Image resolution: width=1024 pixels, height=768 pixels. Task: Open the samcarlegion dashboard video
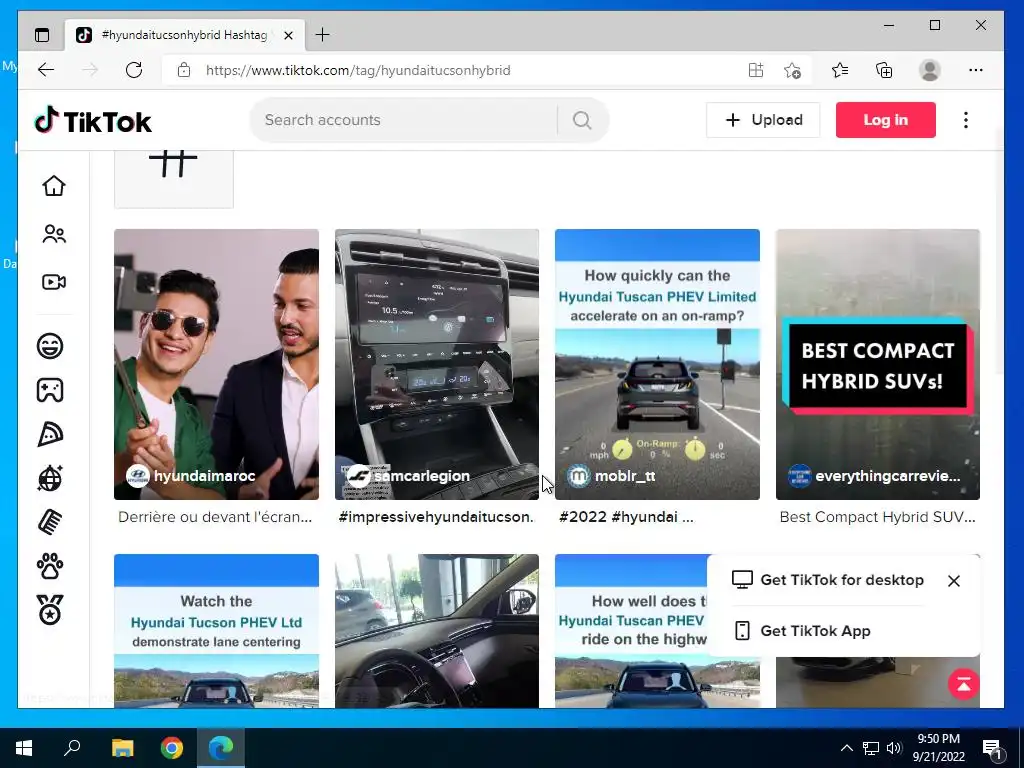(x=437, y=364)
